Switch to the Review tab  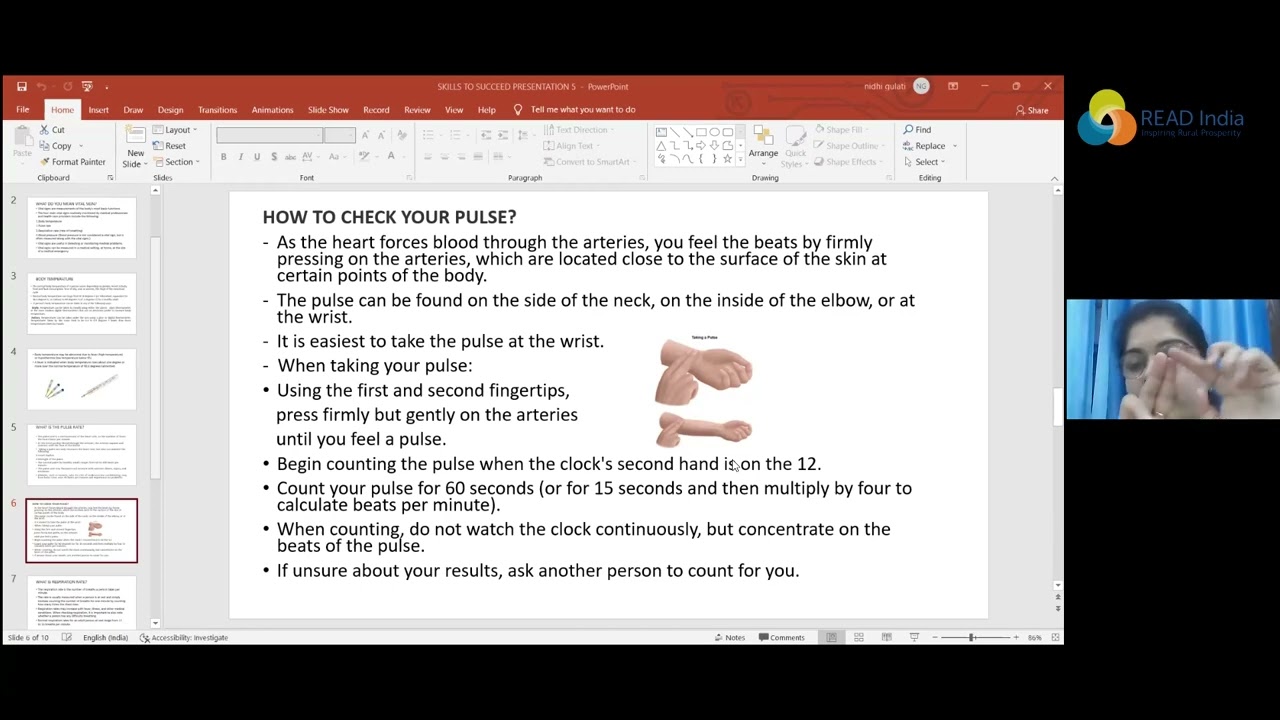tap(417, 110)
